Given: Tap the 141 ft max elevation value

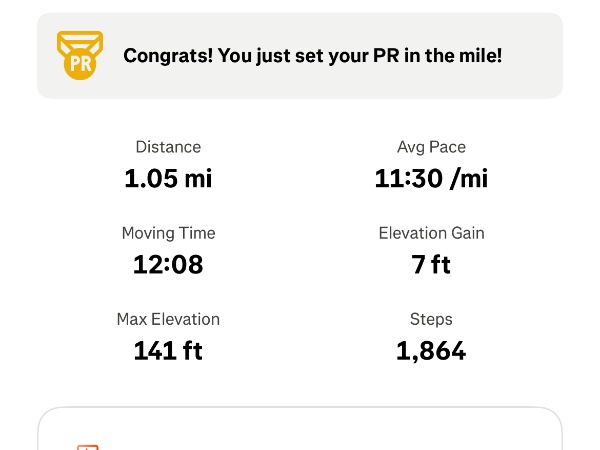Looking at the screenshot, I should (168, 351).
